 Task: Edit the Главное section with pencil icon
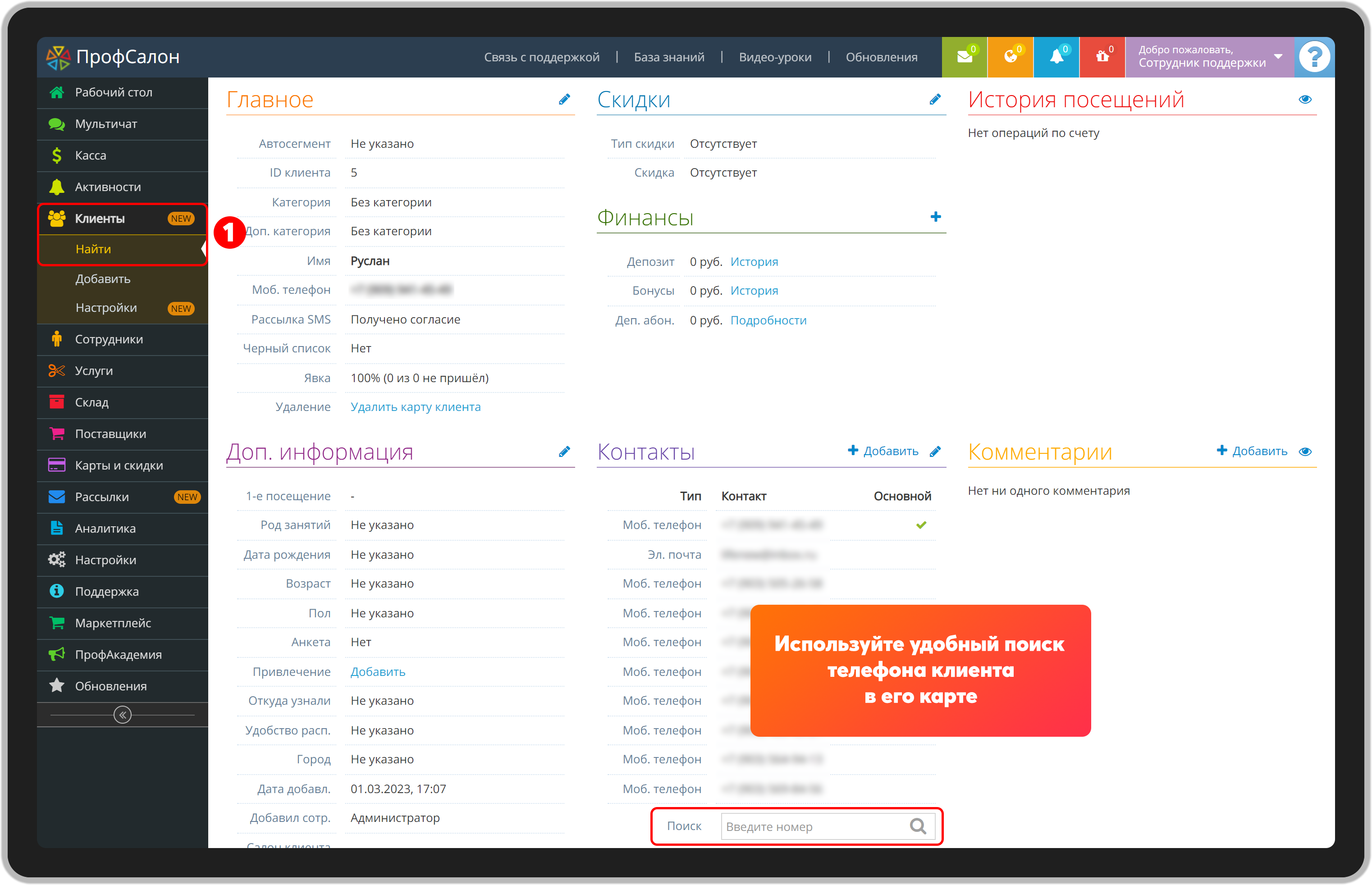(564, 100)
